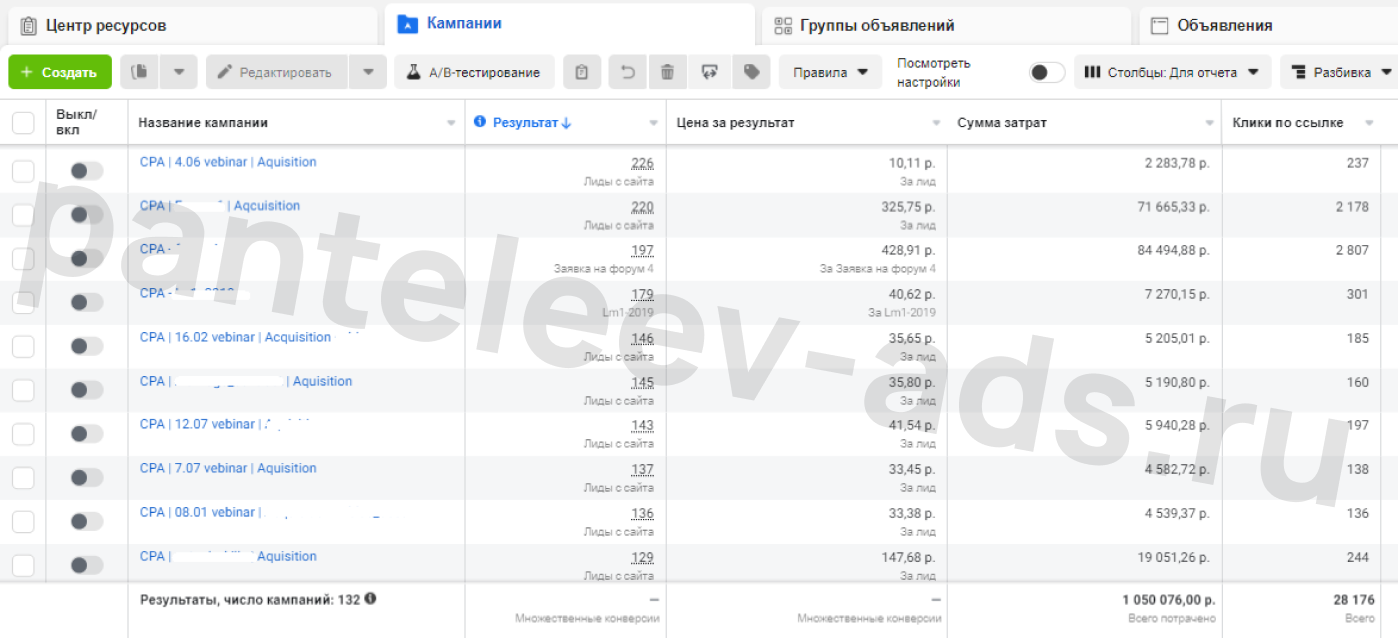Image resolution: width=1398 pixels, height=638 pixels.
Task: Expand the Столбцы: Для отчета dropdown
Action: point(1172,72)
